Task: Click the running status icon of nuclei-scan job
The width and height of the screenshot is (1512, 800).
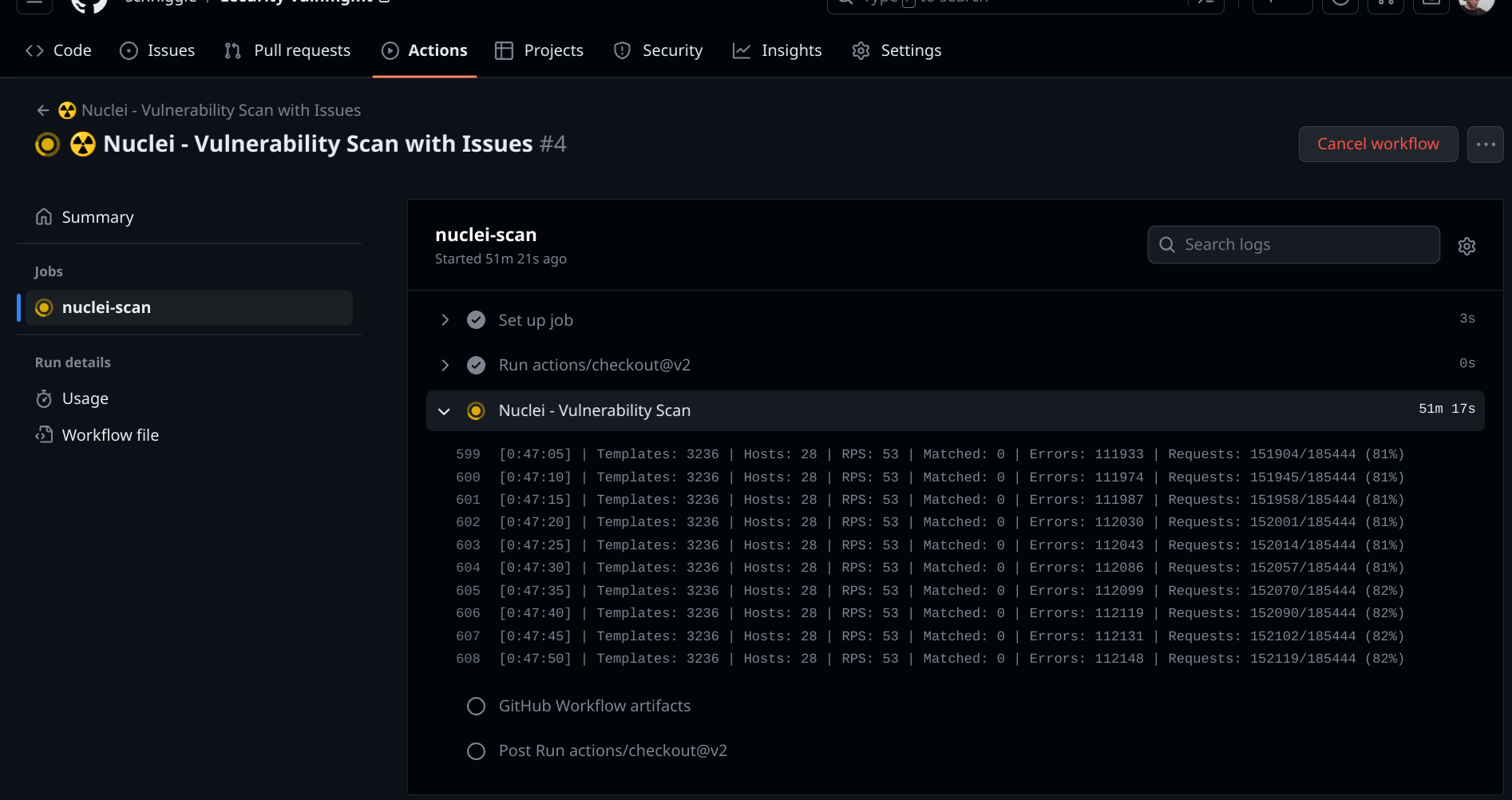Action: pos(45,307)
